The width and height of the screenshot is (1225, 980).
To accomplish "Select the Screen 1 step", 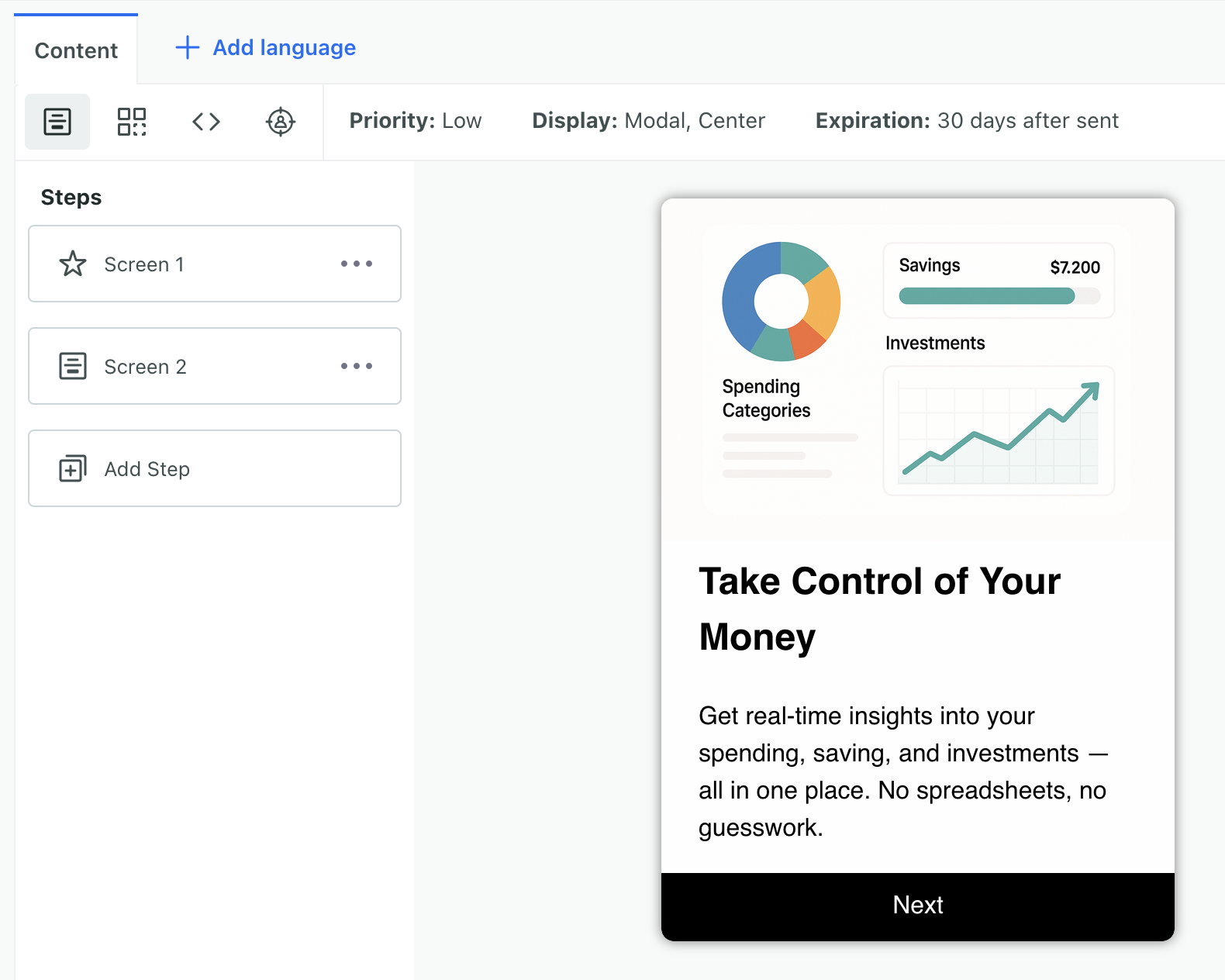I will 215,264.
